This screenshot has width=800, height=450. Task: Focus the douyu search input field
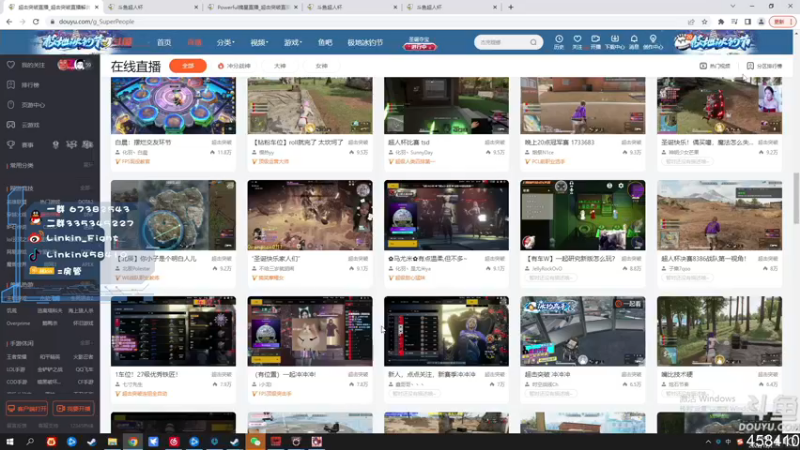pos(502,42)
